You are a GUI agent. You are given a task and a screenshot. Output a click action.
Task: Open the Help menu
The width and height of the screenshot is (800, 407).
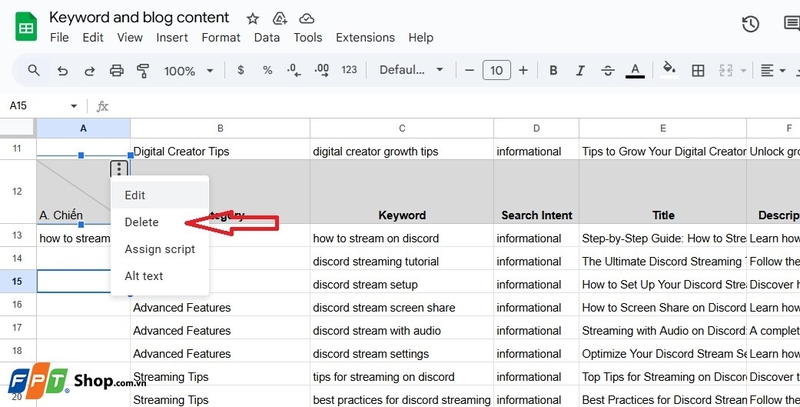[x=421, y=38]
